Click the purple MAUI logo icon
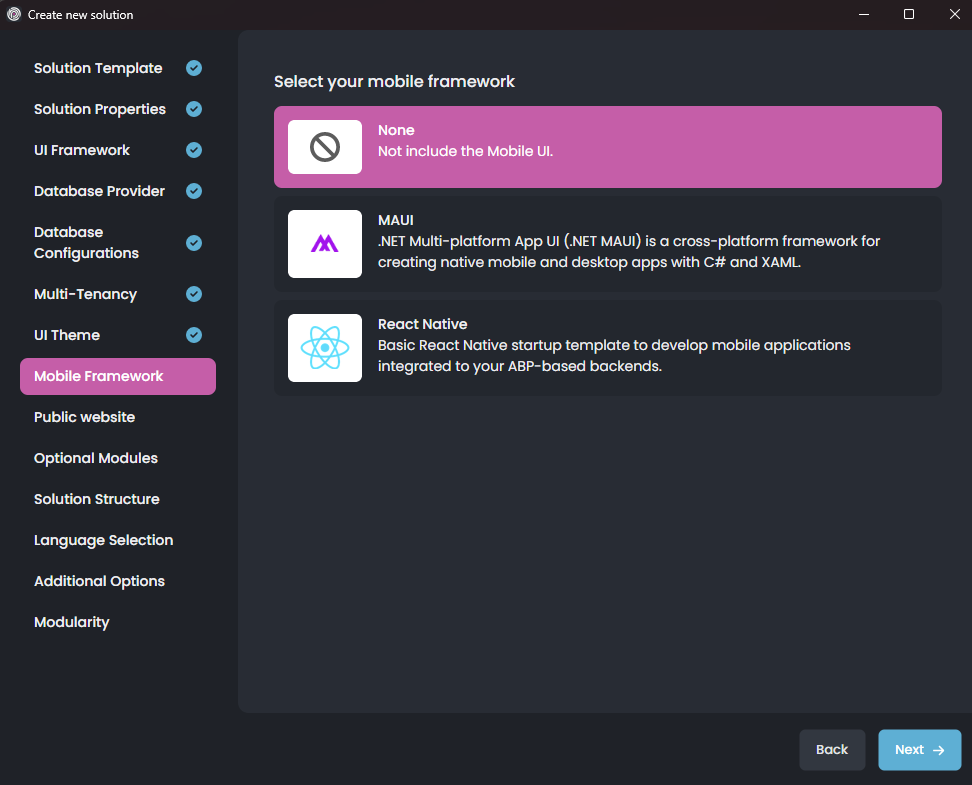This screenshot has width=972, height=785. (x=324, y=243)
